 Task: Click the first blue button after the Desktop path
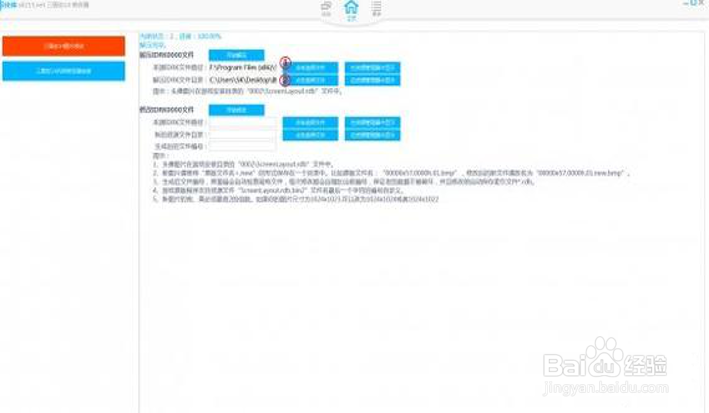click(x=310, y=80)
